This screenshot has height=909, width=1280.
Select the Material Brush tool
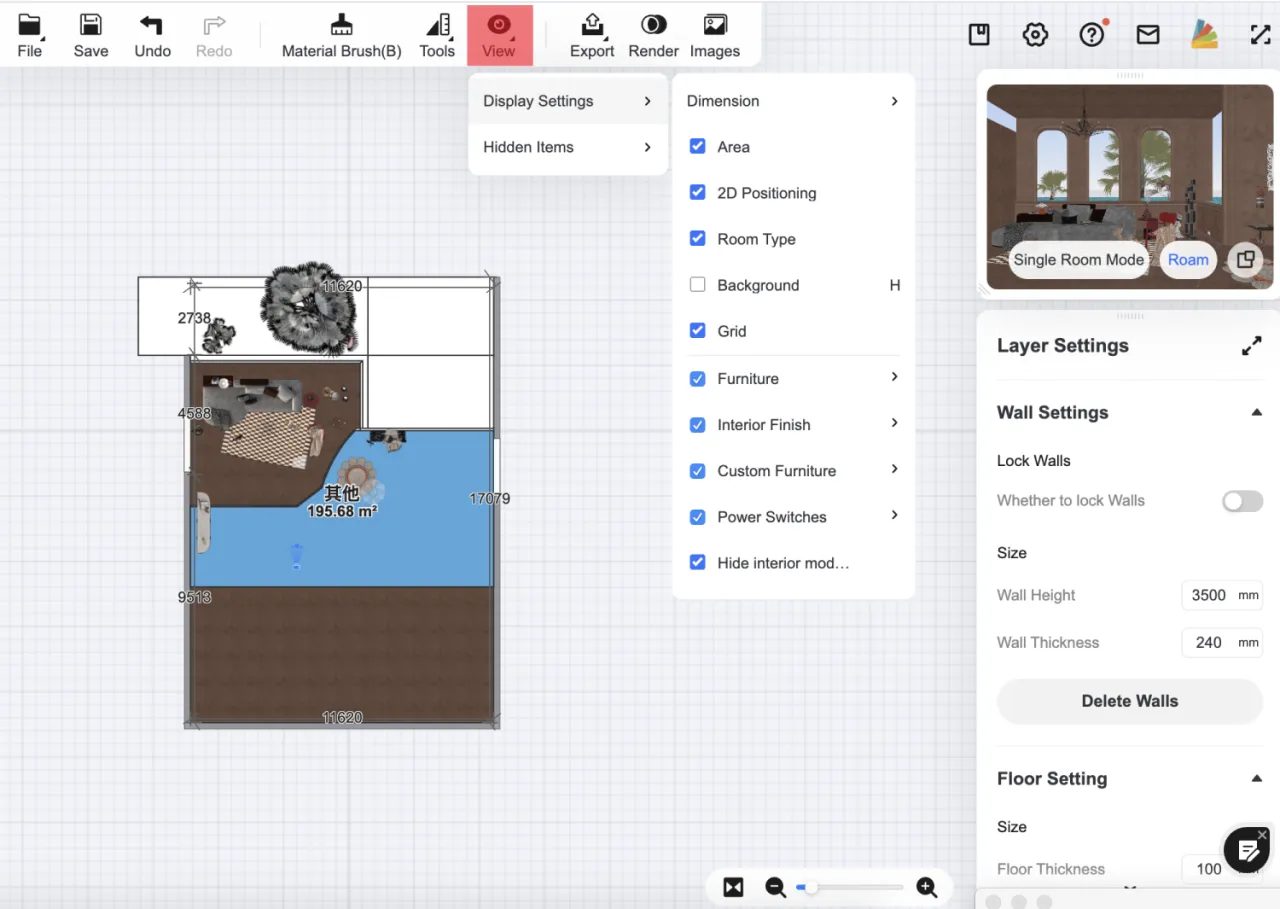341,35
